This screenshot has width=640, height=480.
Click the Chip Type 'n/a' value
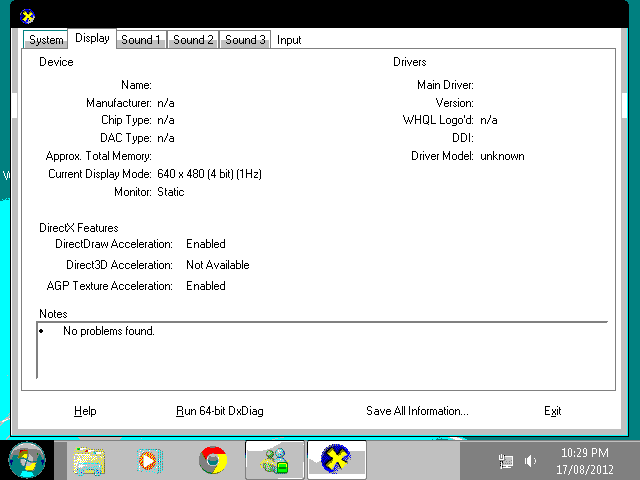(x=166, y=120)
